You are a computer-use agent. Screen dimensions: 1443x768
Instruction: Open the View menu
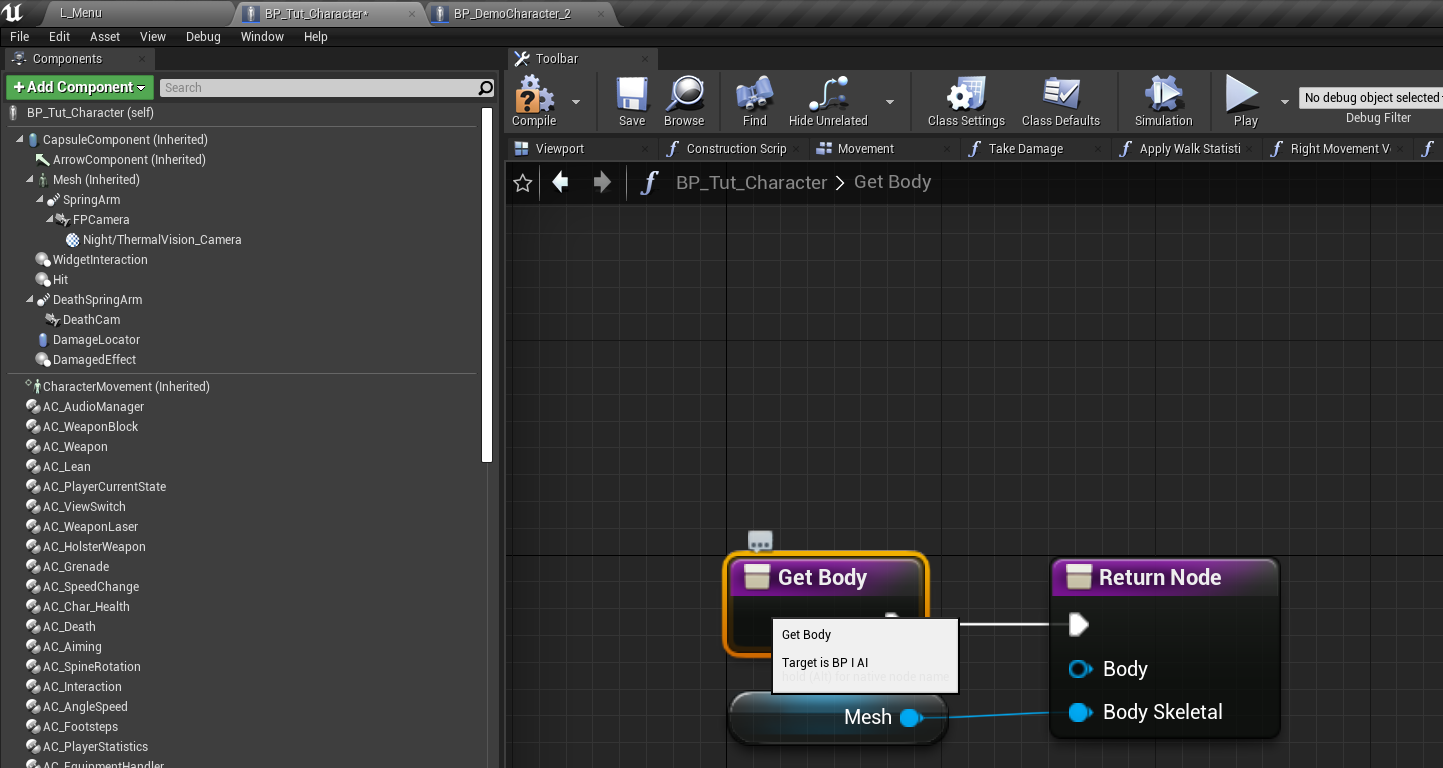click(153, 36)
